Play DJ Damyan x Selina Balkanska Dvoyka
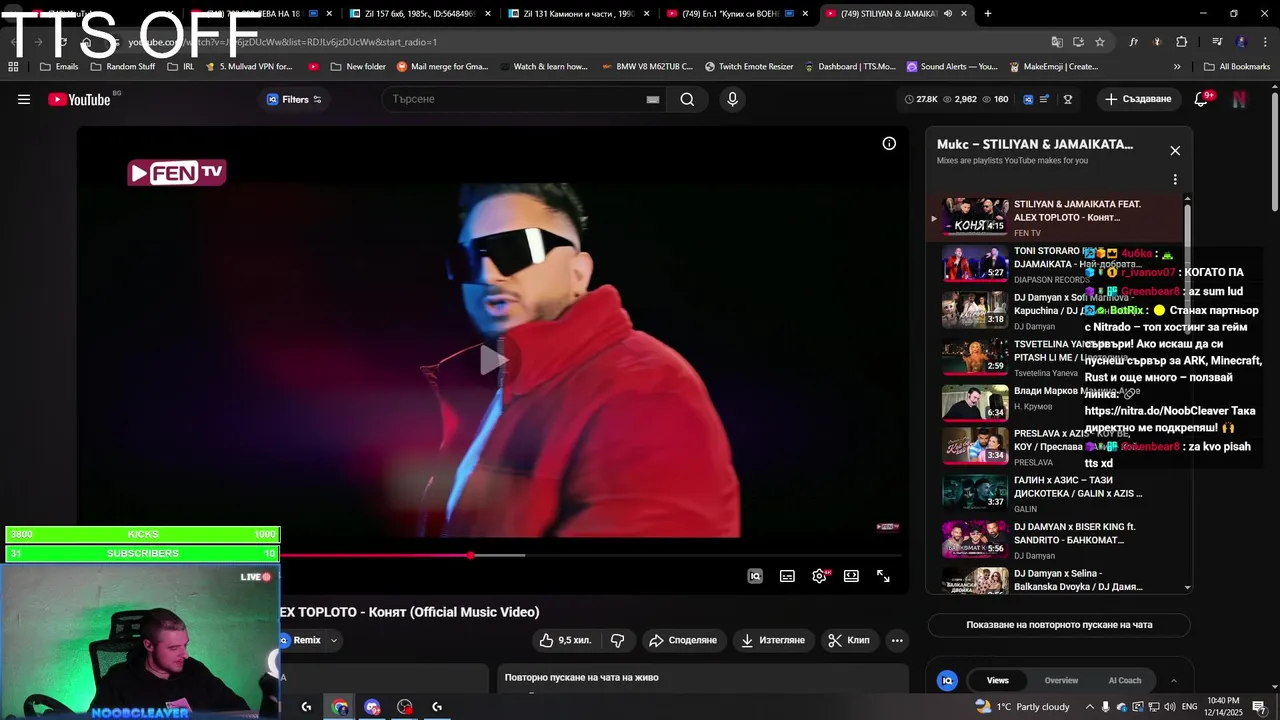This screenshot has width=1280, height=720. tap(1055, 579)
